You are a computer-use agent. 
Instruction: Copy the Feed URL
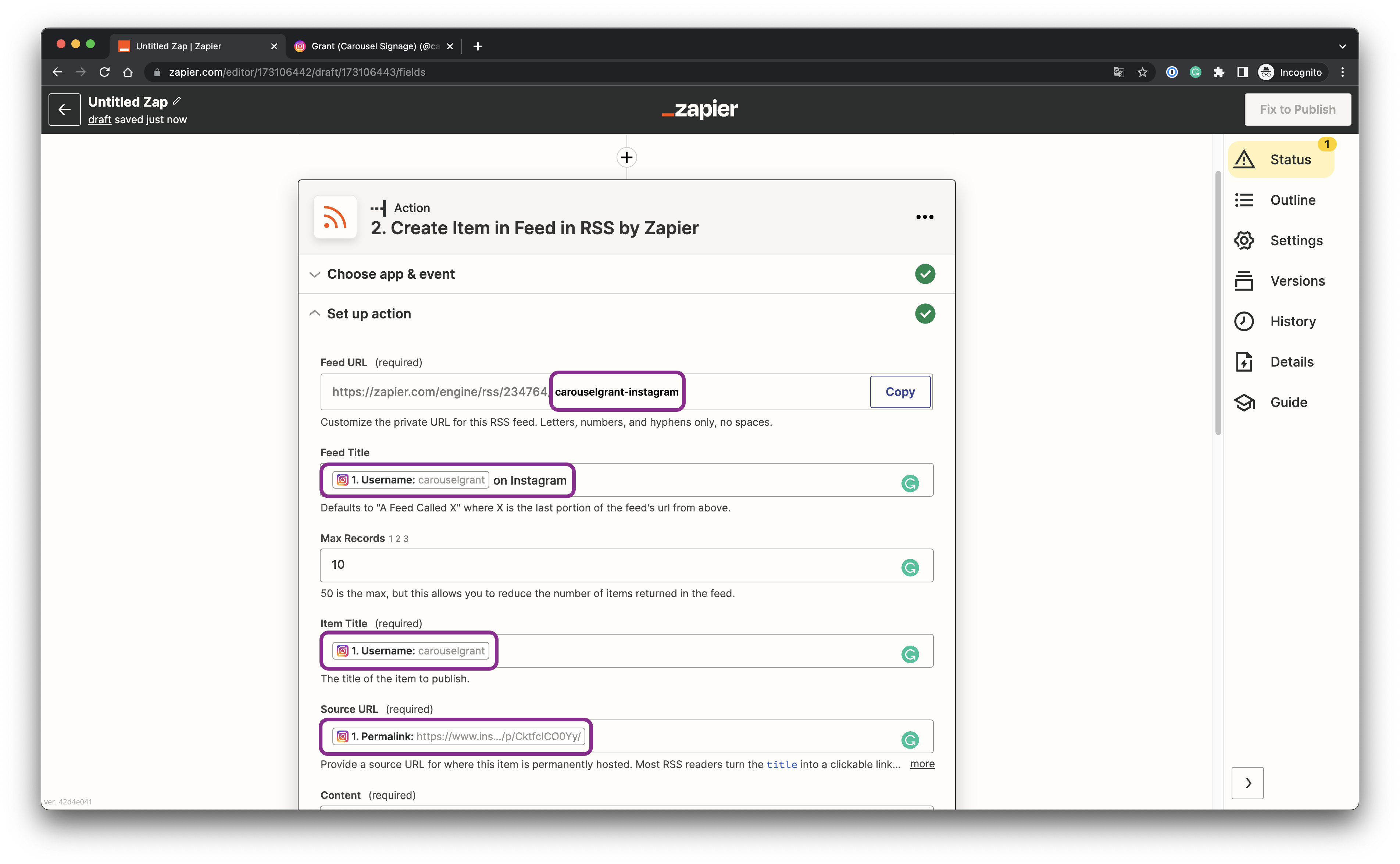point(900,392)
